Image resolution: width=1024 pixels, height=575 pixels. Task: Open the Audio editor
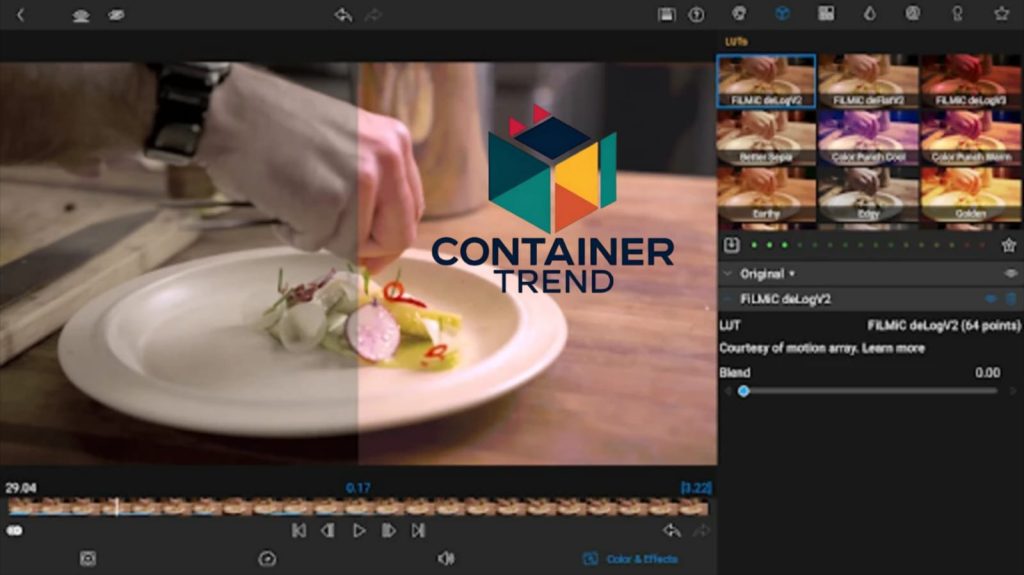(446, 559)
